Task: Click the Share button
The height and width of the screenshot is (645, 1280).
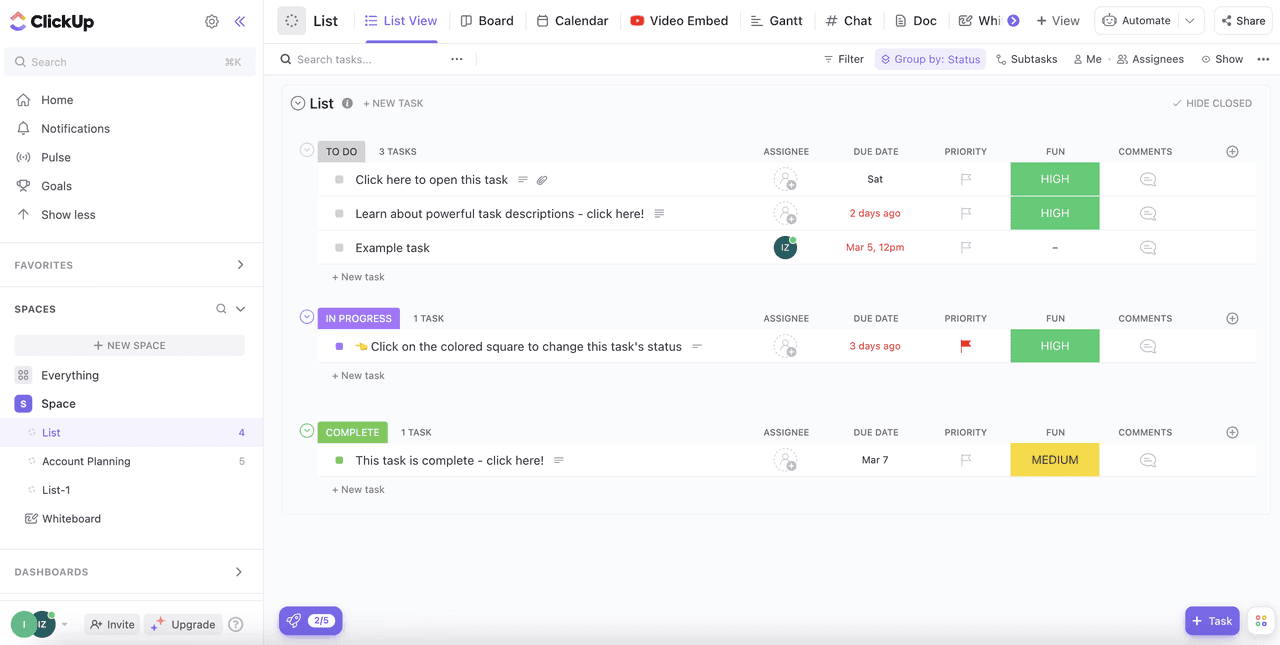Action: tap(1242, 20)
